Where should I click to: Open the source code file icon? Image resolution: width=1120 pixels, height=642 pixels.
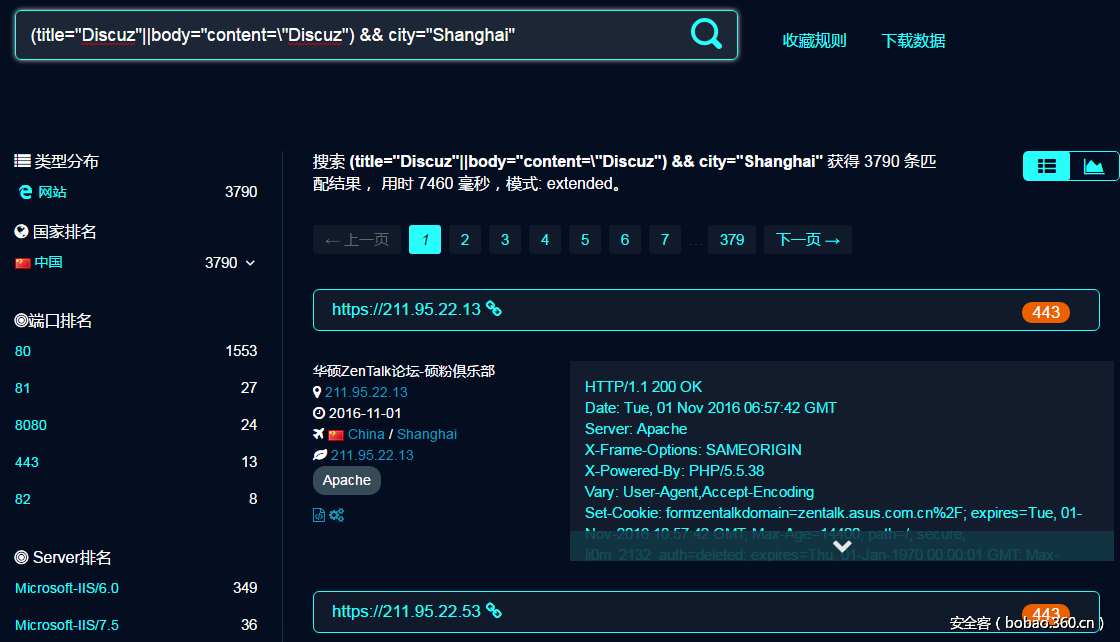[x=319, y=515]
